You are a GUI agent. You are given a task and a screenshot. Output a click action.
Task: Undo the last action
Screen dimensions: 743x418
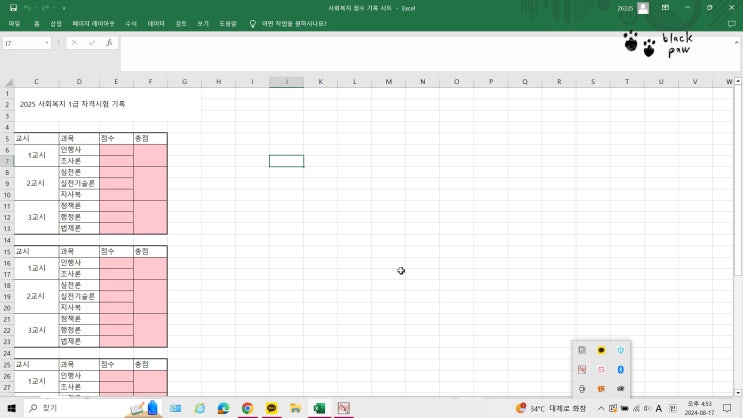[x=27, y=8]
